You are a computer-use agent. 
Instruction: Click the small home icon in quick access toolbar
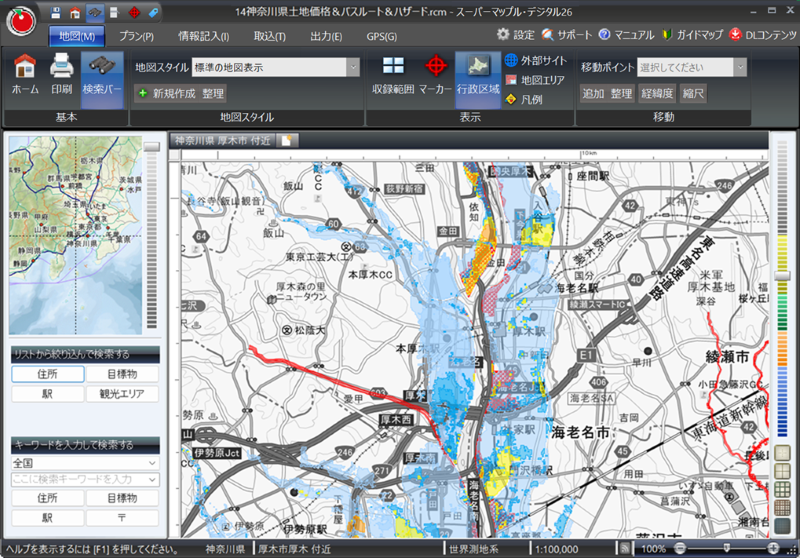(75, 13)
